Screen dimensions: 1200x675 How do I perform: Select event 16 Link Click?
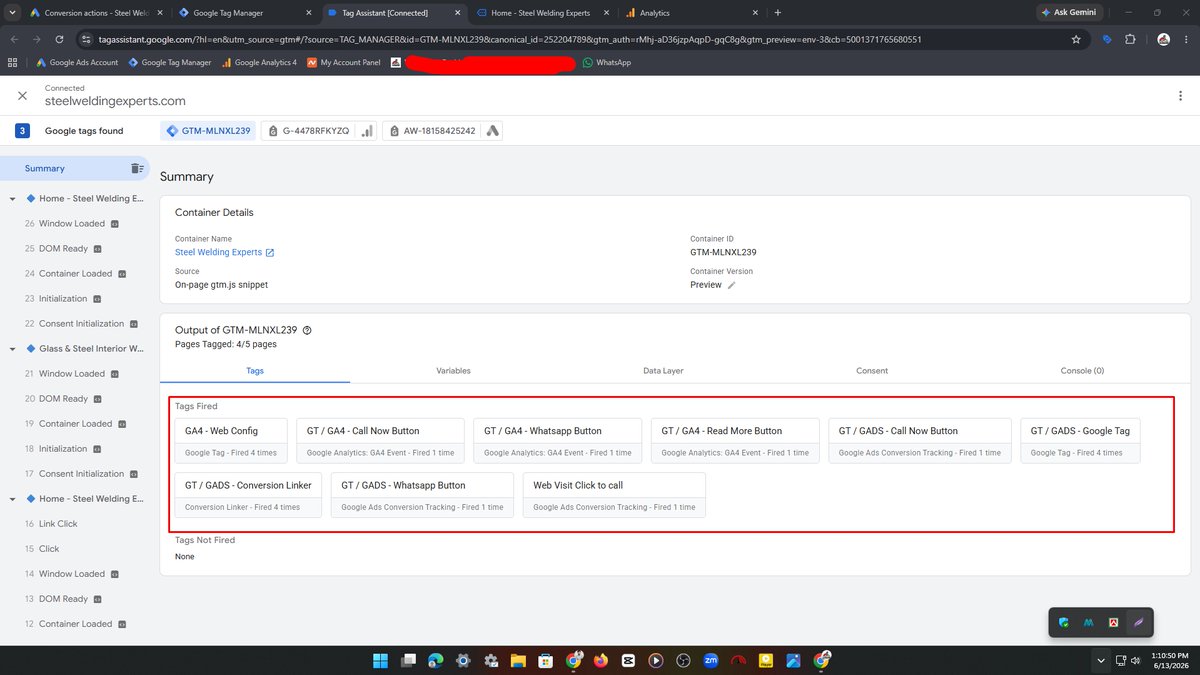(51, 524)
